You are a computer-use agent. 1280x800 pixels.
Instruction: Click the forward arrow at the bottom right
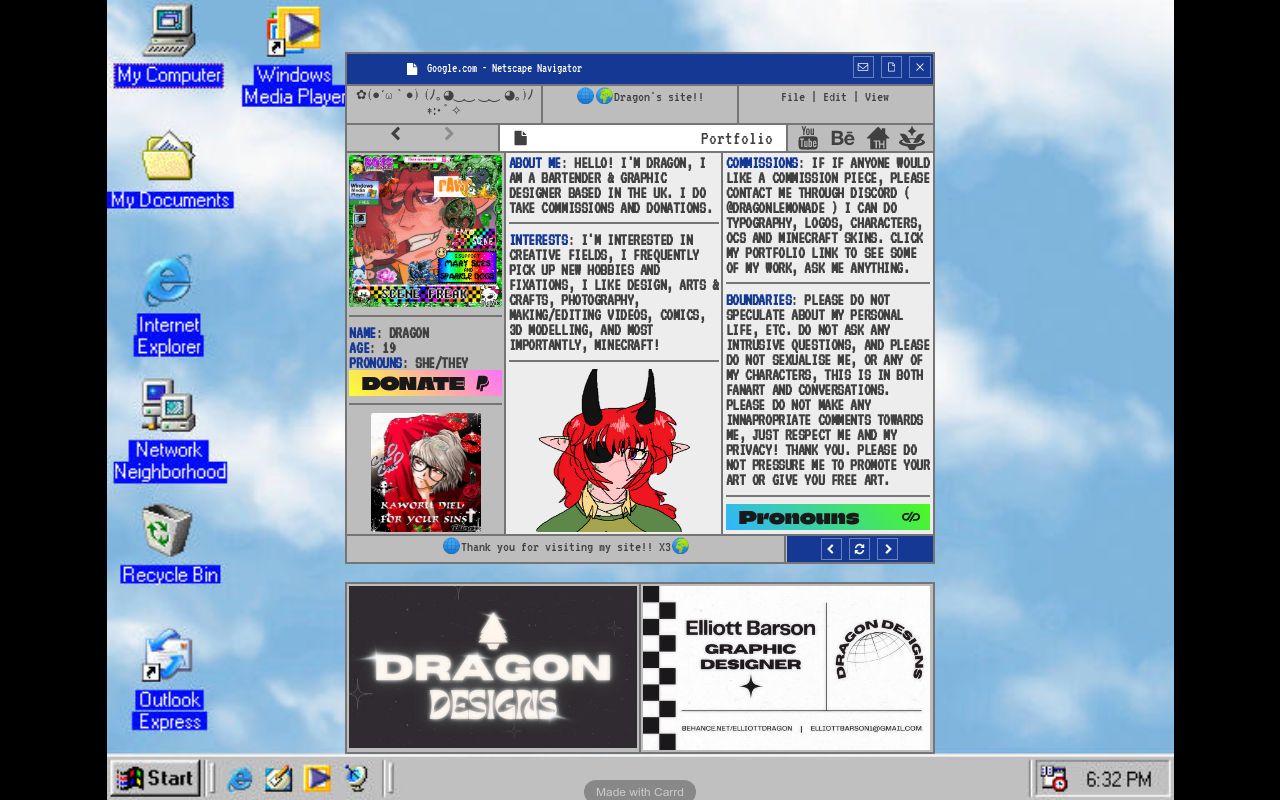pos(887,548)
